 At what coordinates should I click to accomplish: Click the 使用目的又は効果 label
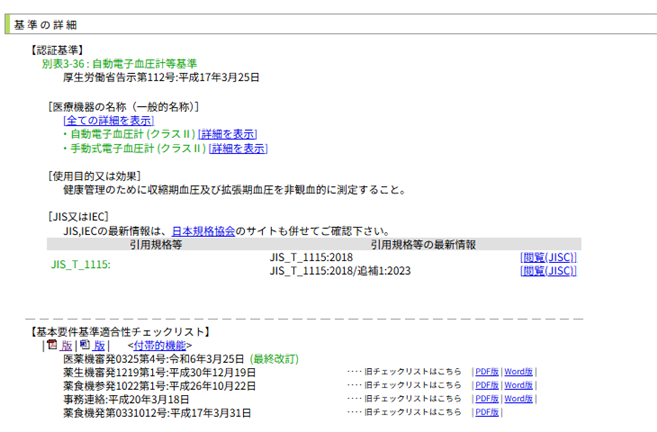(94, 176)
